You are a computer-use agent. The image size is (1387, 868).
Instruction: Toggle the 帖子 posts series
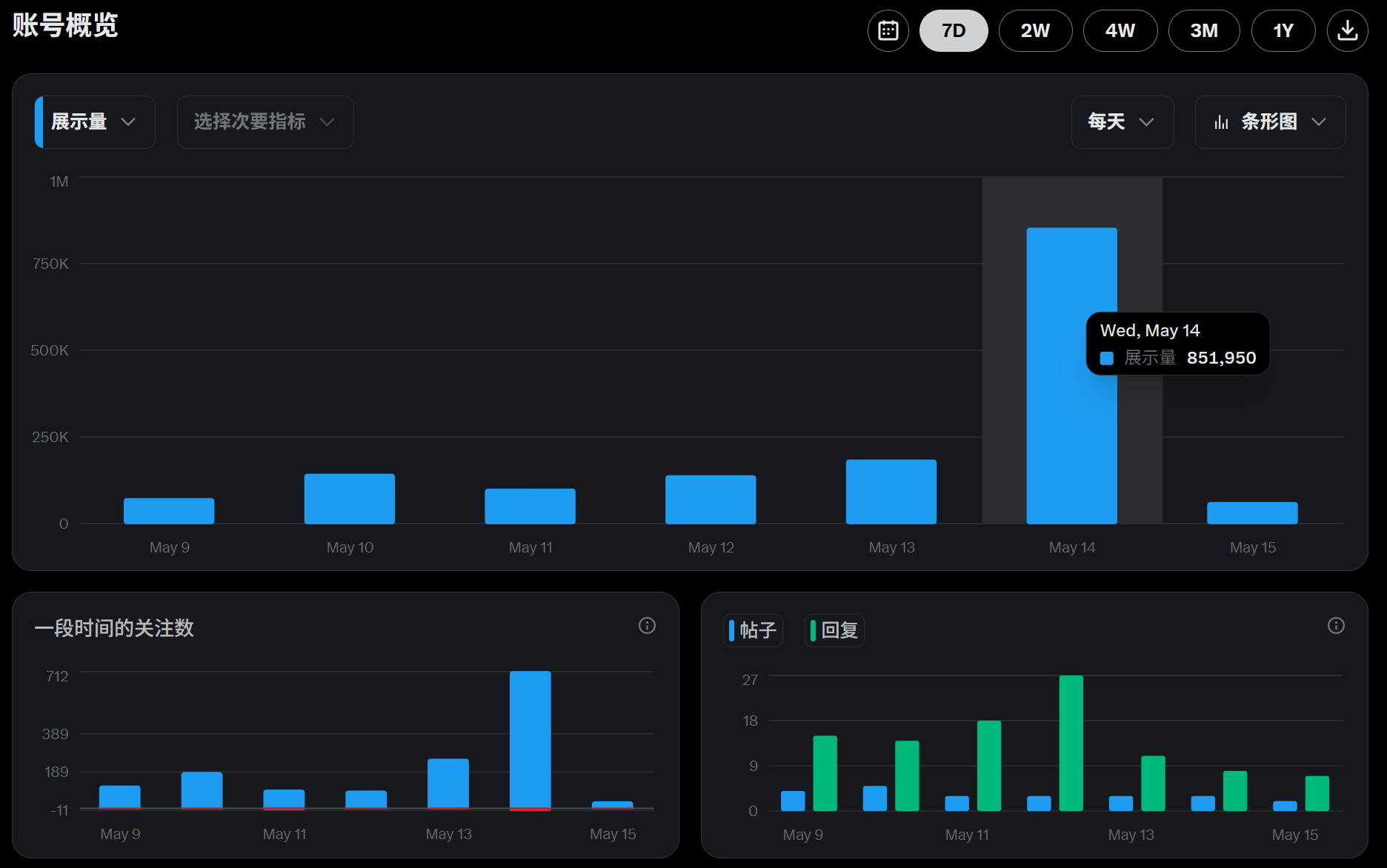[753, 630]
